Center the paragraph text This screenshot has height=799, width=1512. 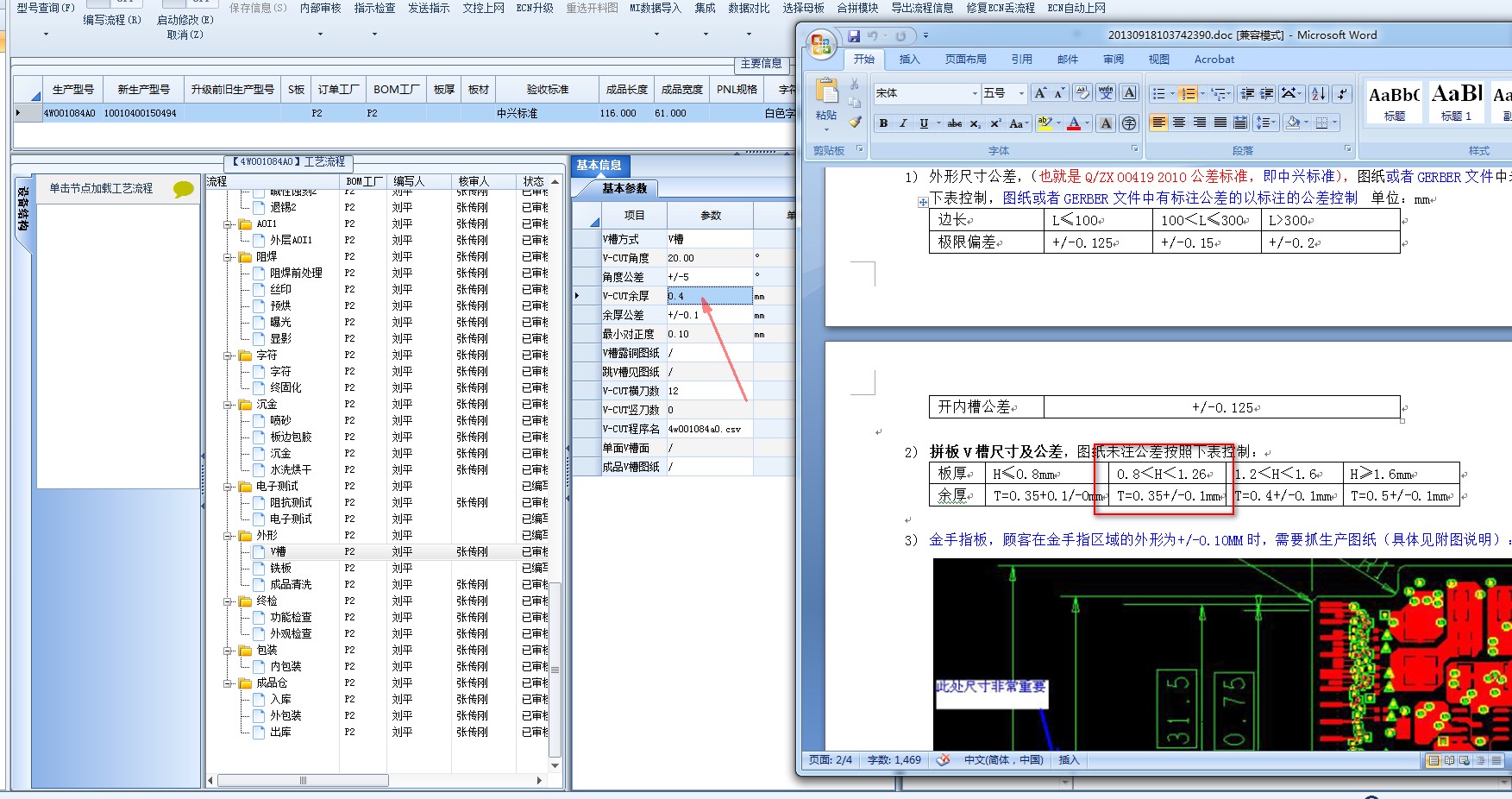click(x=1179, y=123)
